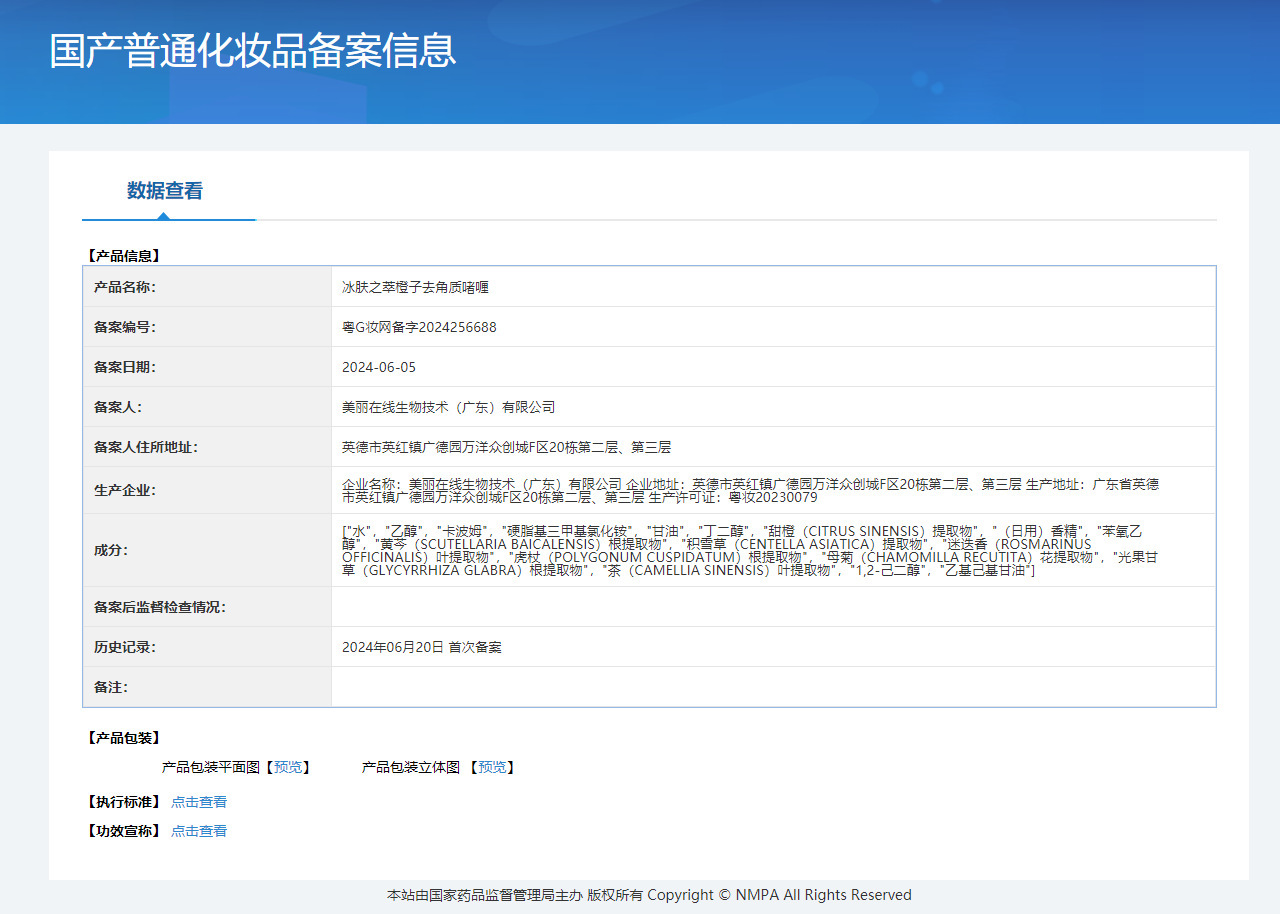Click the 生产企业 details text
The height and width of the screenshot is (914, 1280).
[750, 490]
